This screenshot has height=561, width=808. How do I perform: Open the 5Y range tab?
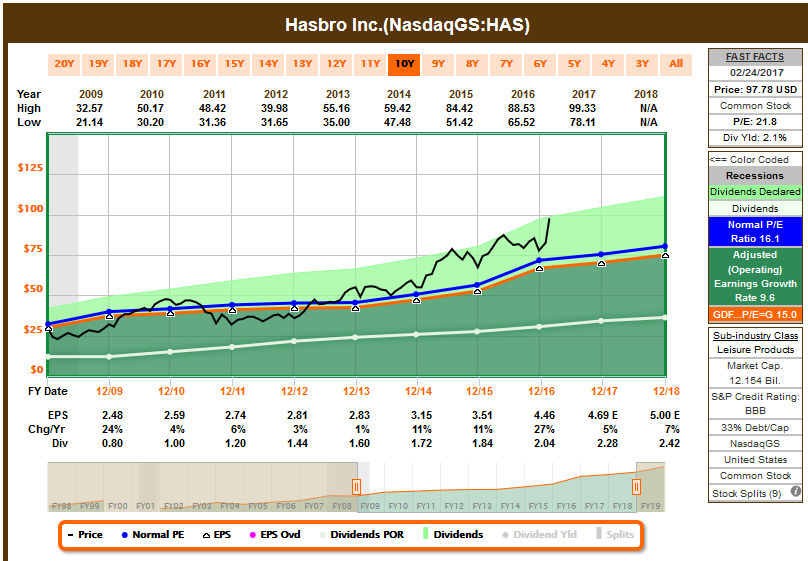pos(575,64)
